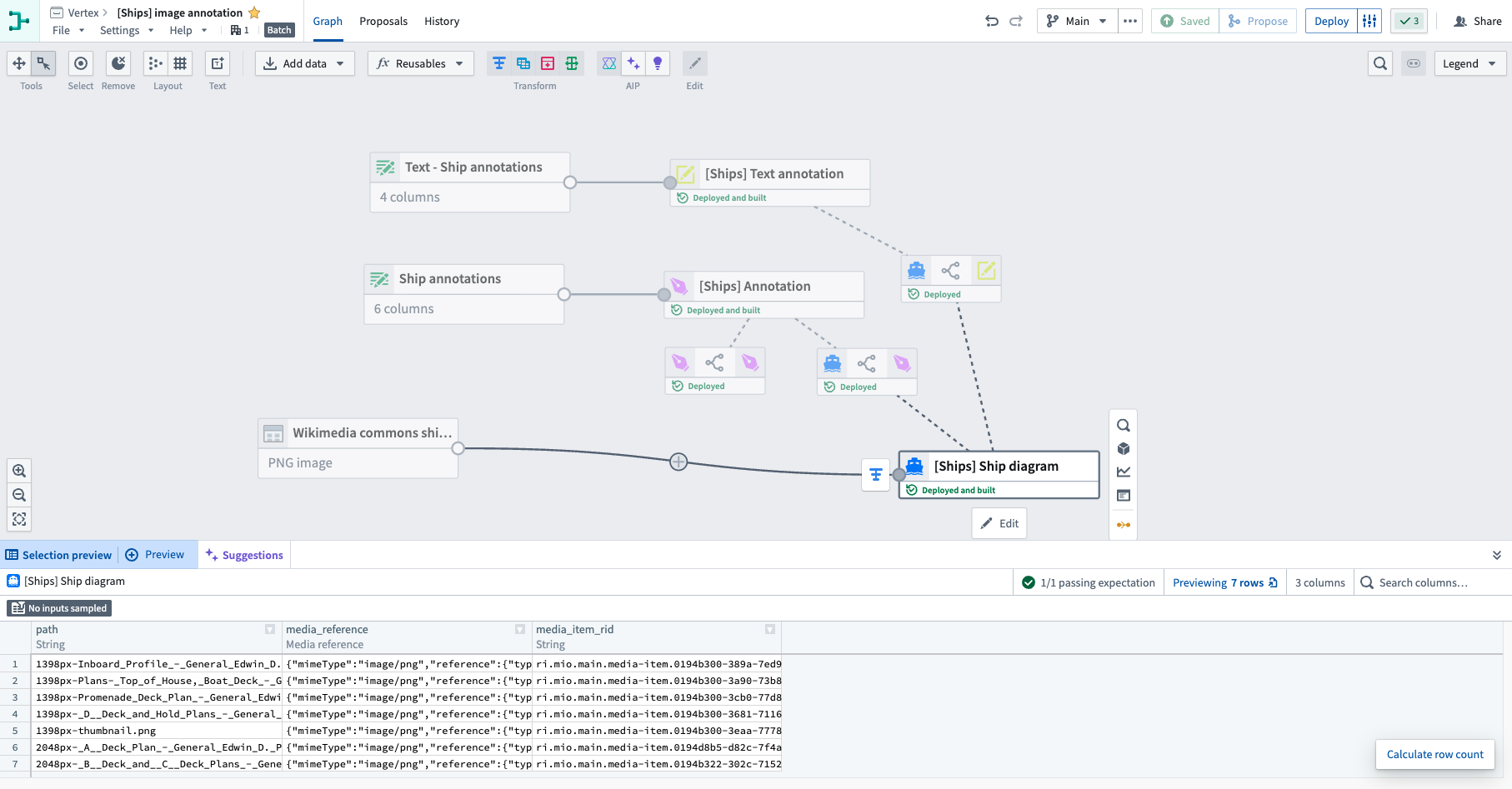Apply grid layout to the graph
The image size is (1512, 789).
pyautogui.click(x=180, y=63)
